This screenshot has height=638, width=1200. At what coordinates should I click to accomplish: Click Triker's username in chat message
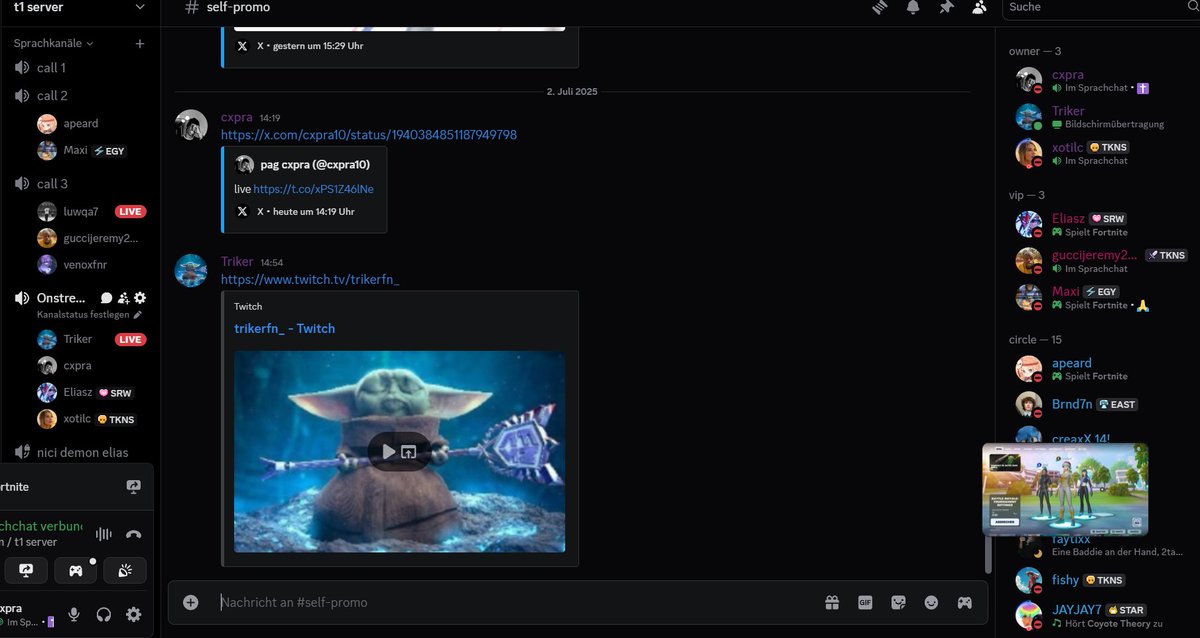tap(237, 262)
